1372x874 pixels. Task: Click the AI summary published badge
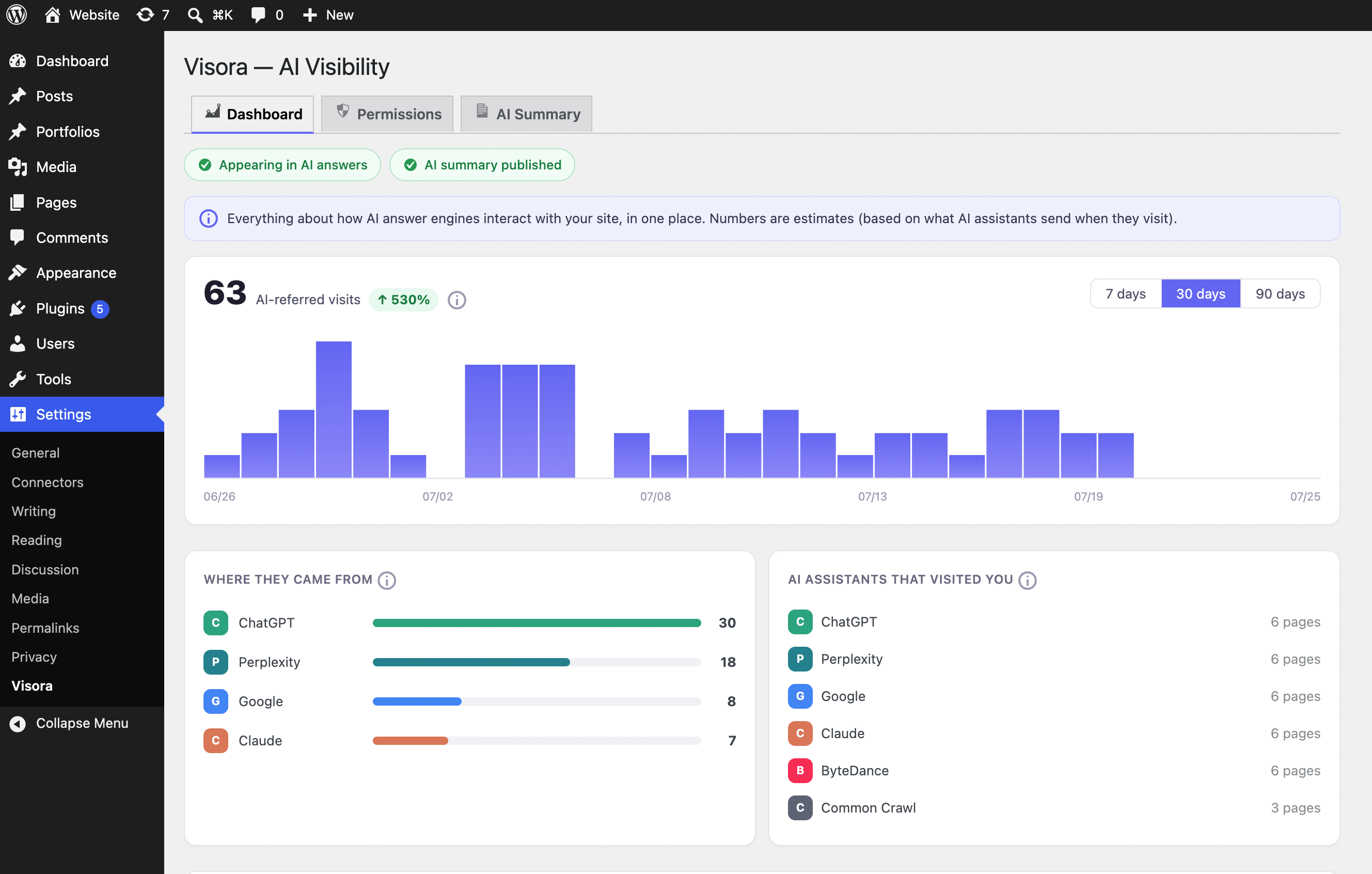[x=482, y=165]
